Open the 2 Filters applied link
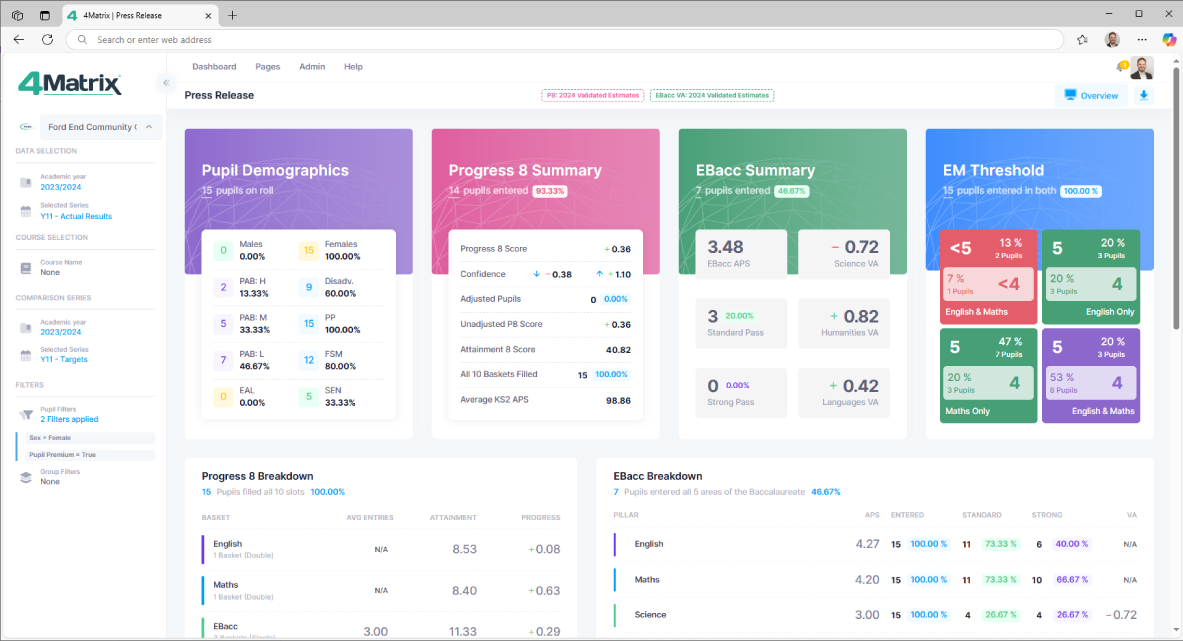 click(x=69, y=419)
